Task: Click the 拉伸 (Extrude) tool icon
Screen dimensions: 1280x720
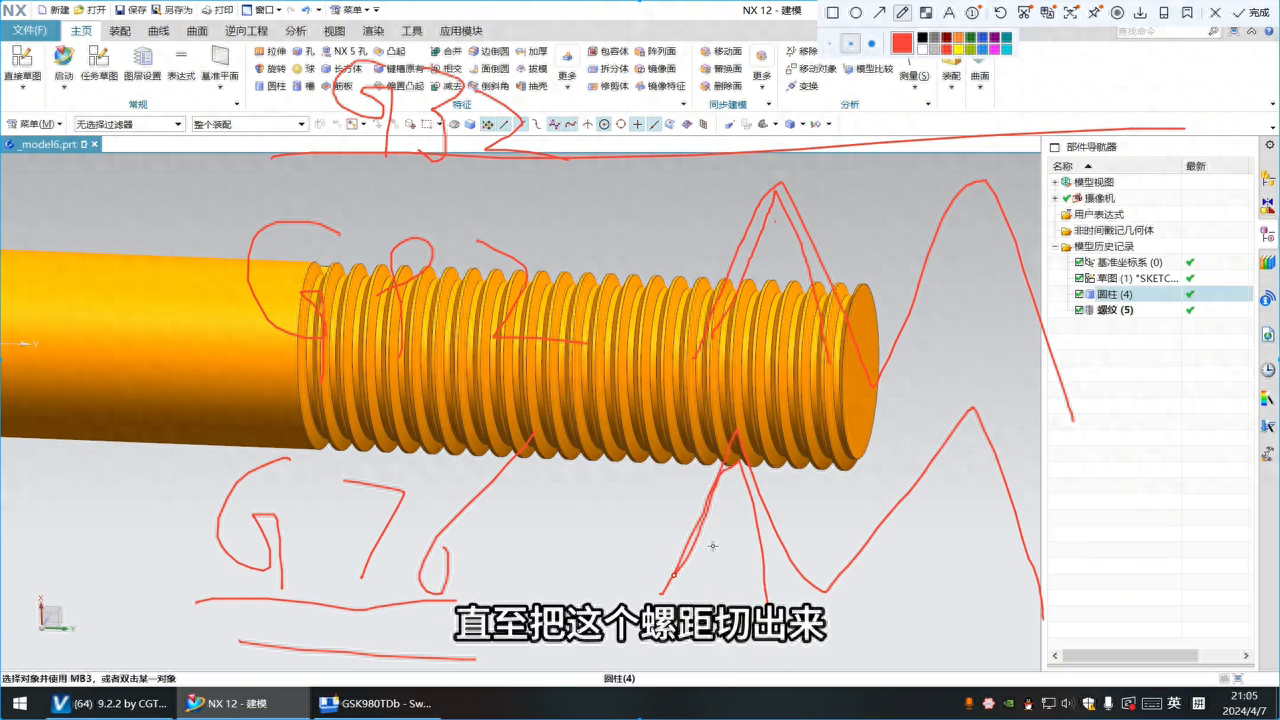Action: [x=260, y=51]
